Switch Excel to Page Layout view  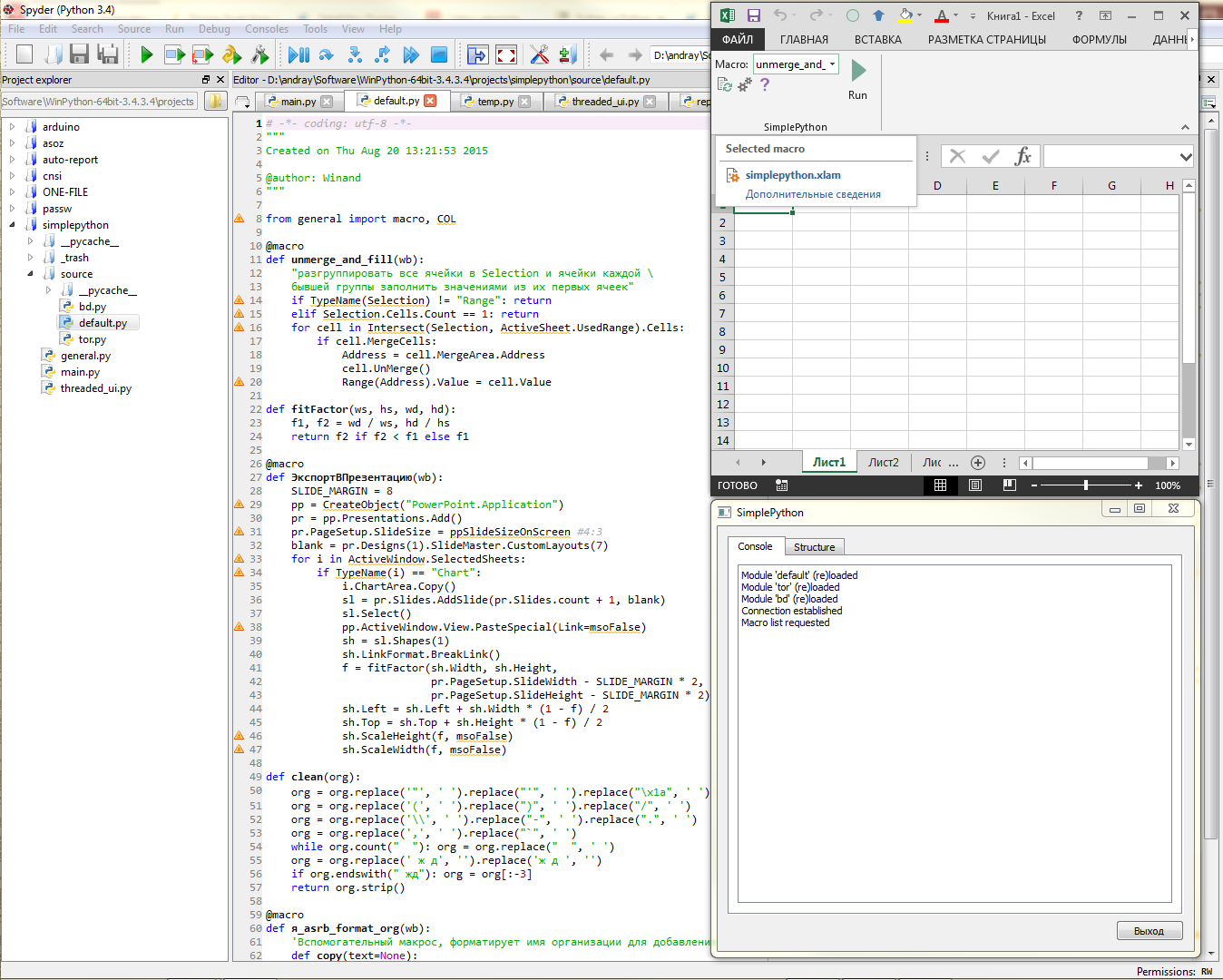[x=975, y=485]
